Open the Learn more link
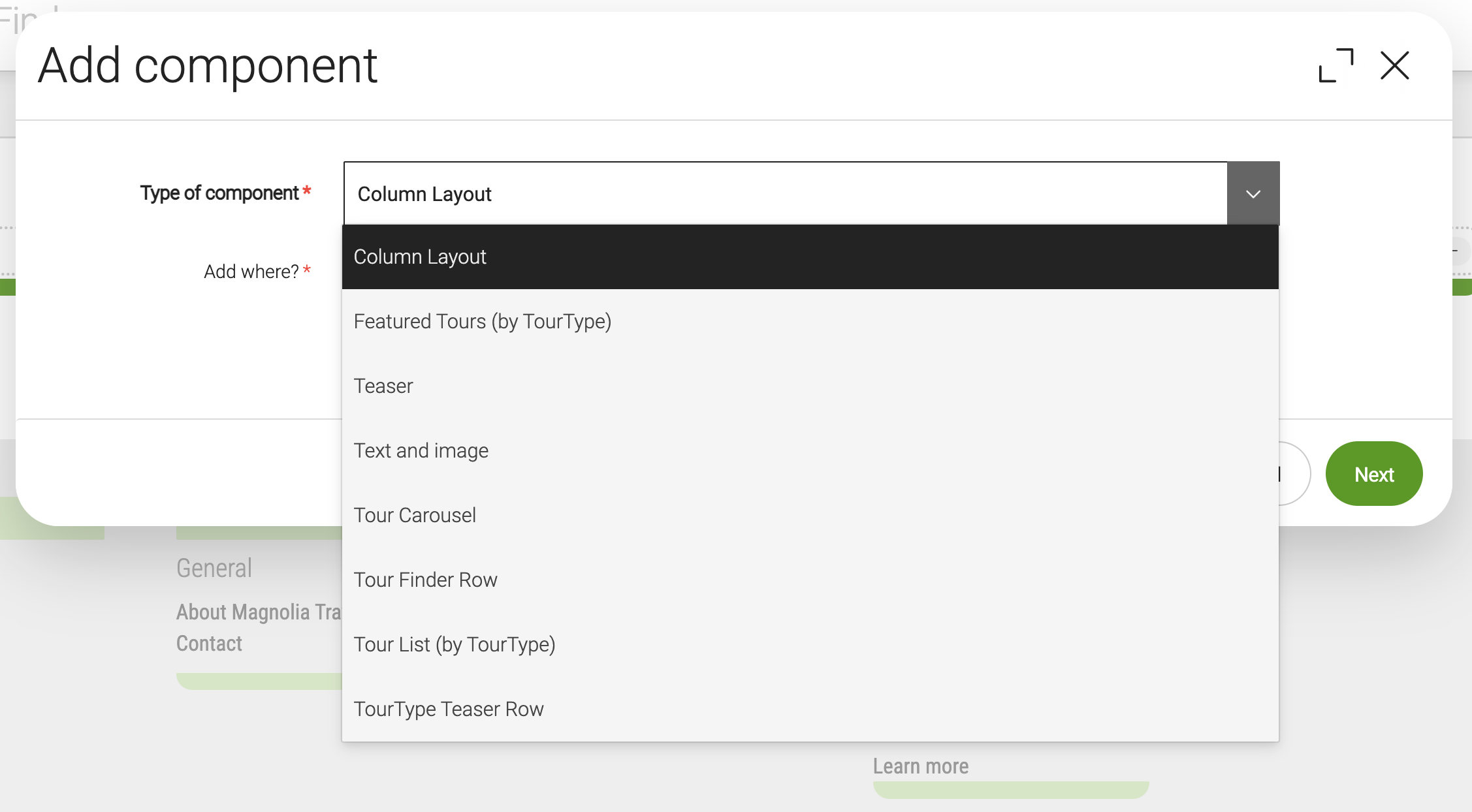 point(921,766)
